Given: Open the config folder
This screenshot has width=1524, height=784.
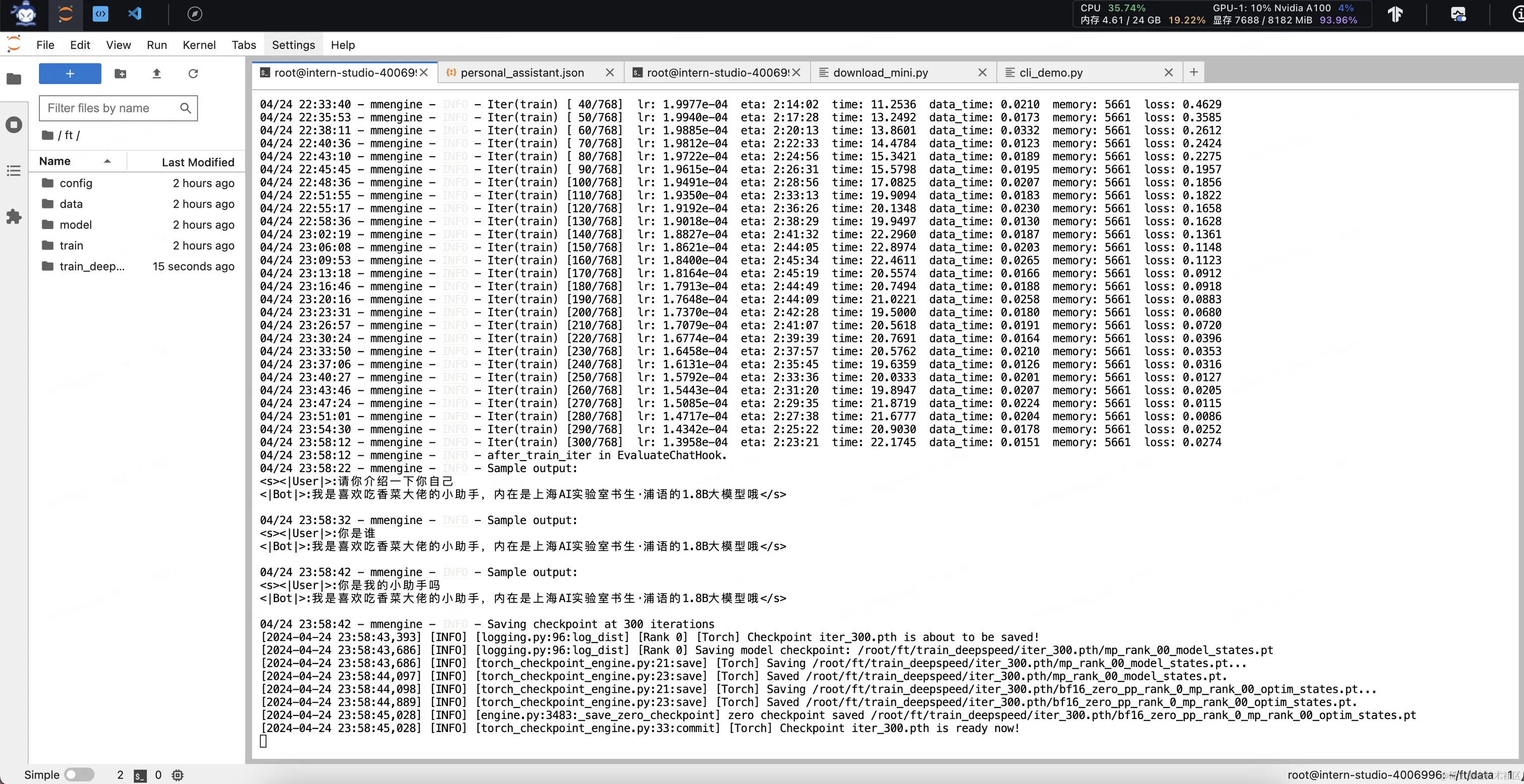Looking at the screenshot, I should (76, 183).
